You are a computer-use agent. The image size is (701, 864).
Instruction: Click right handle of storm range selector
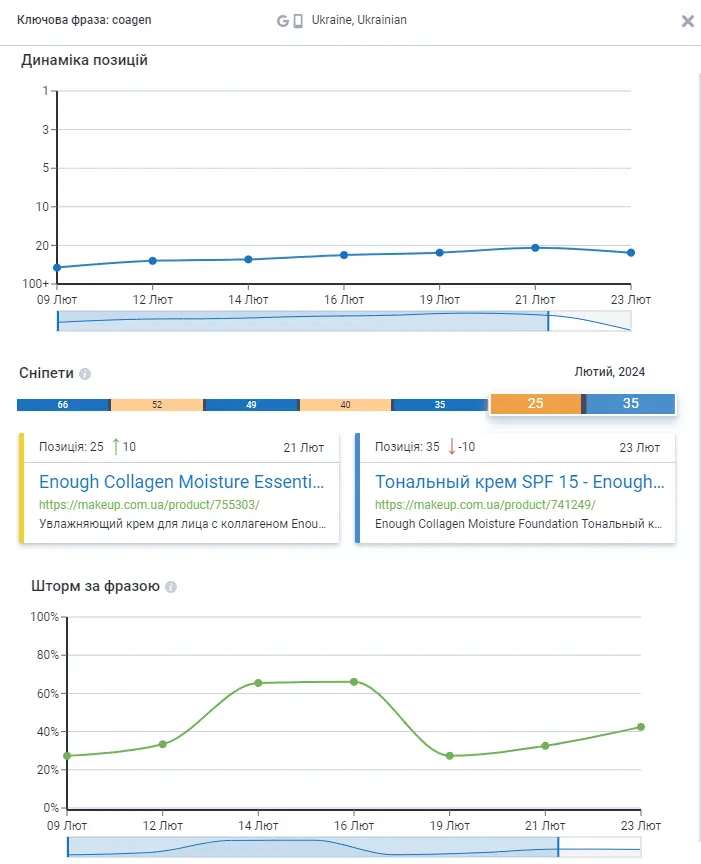tap(558, 847)
